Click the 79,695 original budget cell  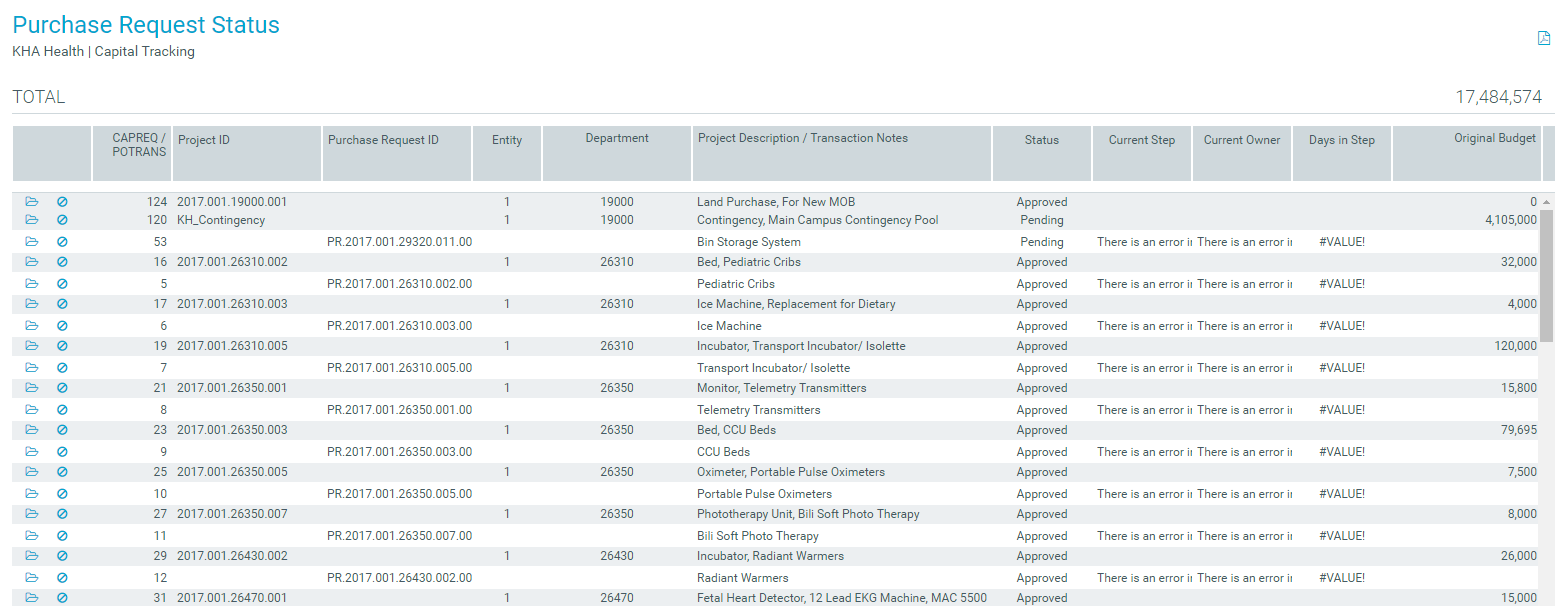pos(1519,430)
